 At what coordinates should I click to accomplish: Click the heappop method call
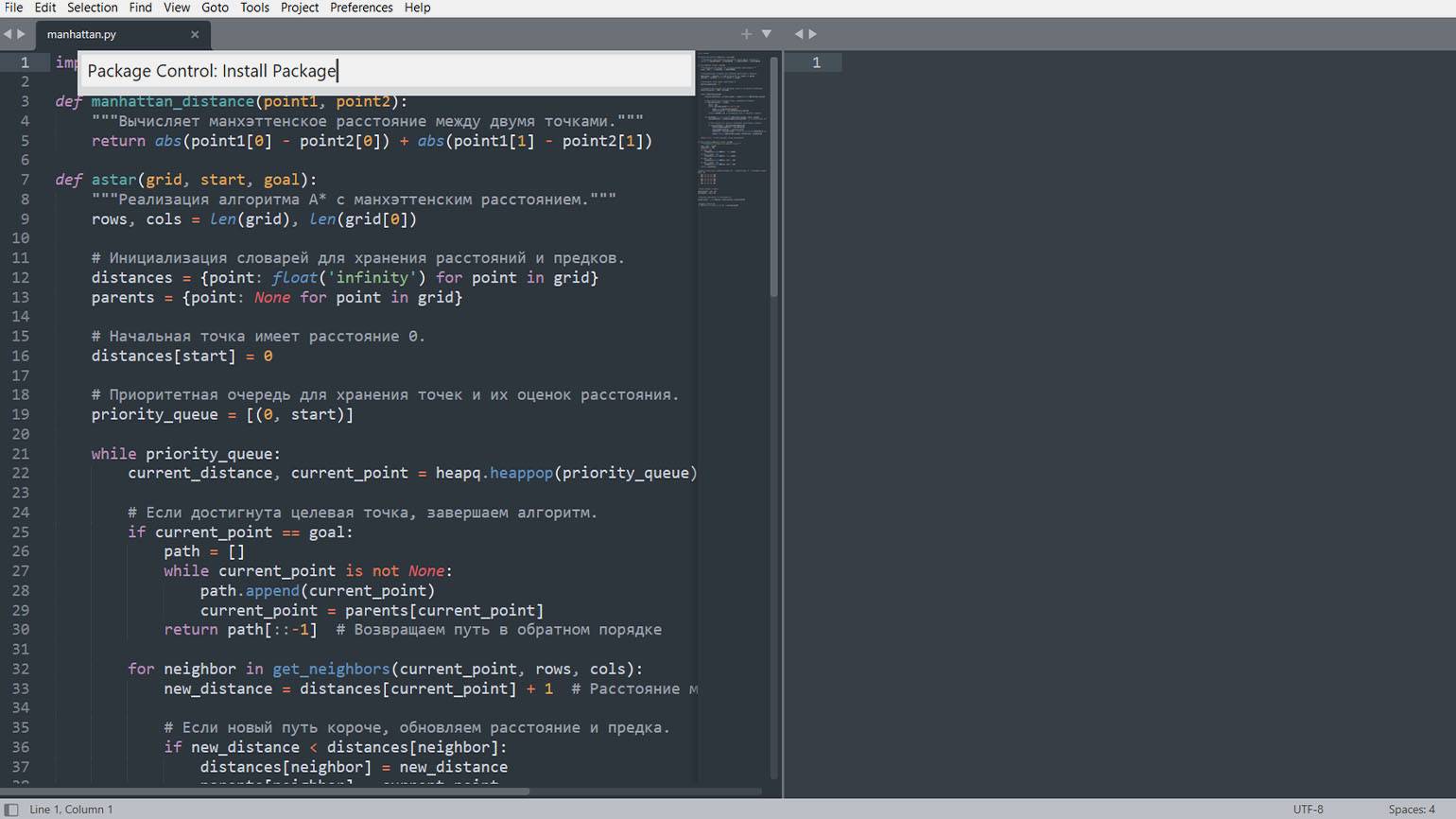pos(521,473)
